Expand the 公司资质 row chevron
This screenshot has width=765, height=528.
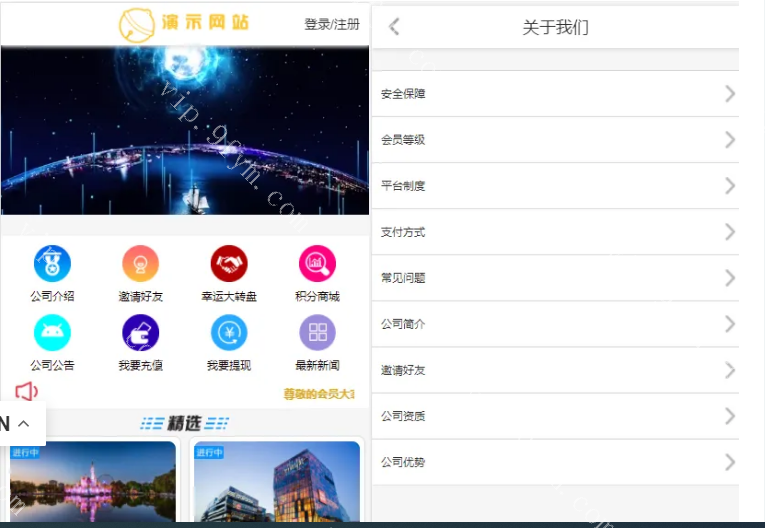[730, 416]
